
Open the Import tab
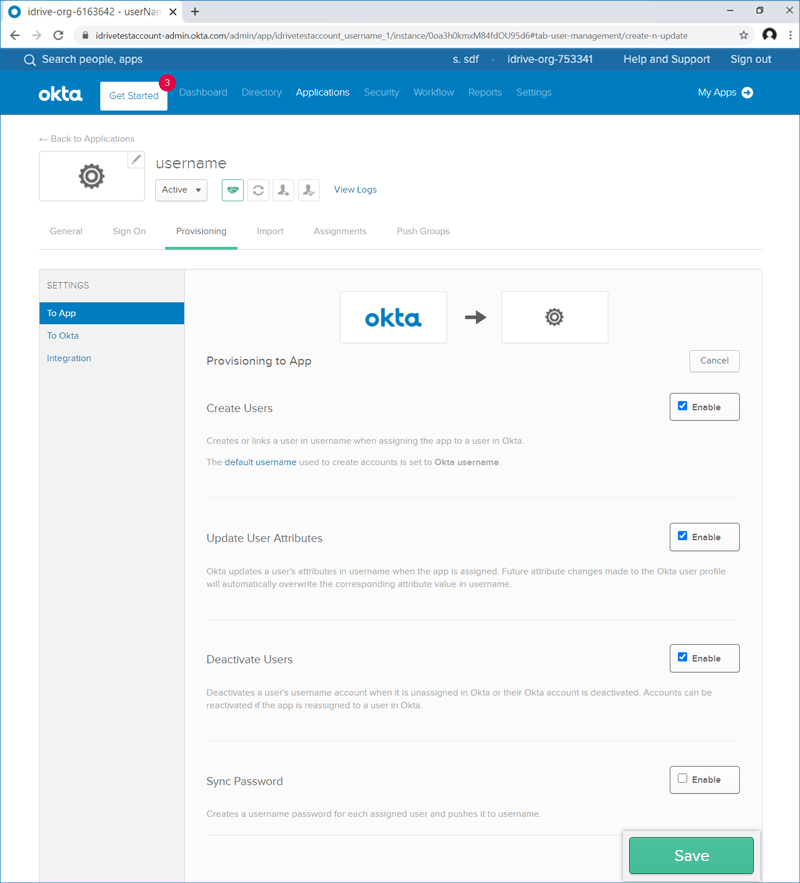[270, 231]
